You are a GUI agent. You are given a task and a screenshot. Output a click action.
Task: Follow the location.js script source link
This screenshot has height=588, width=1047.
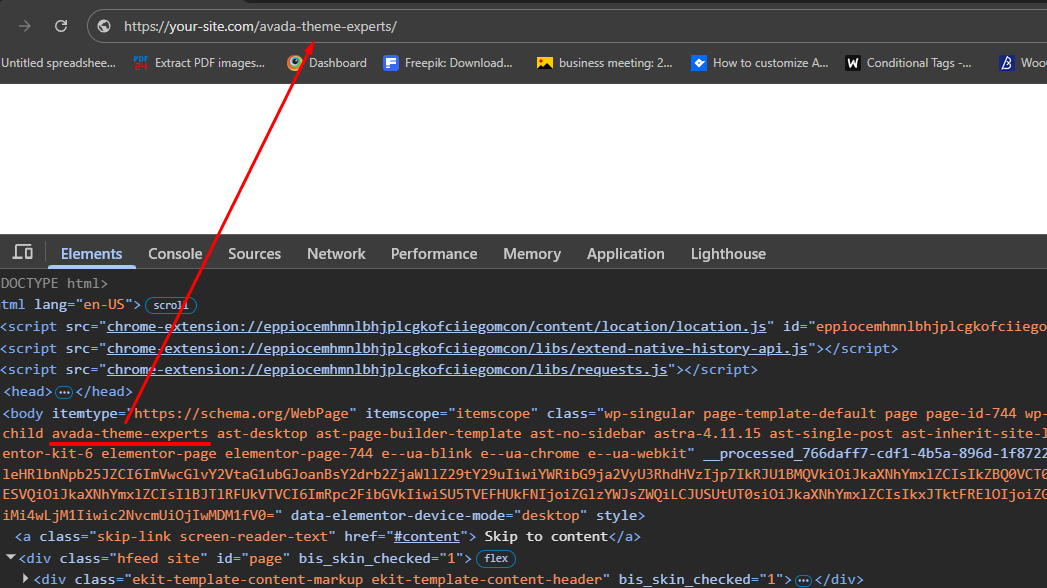coord(436,326)
